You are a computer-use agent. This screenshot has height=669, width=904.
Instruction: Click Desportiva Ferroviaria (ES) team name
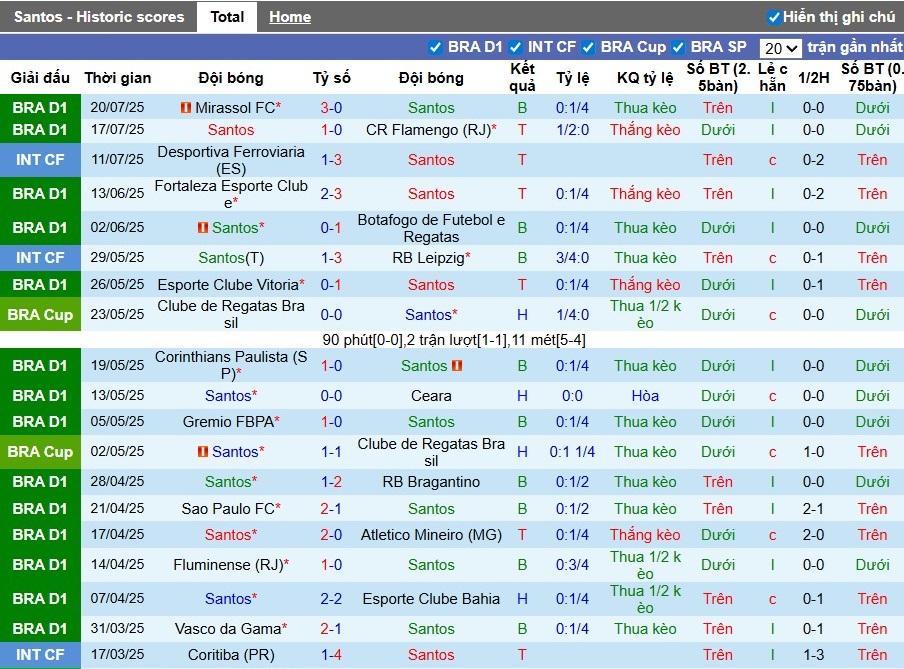(231, 160)
